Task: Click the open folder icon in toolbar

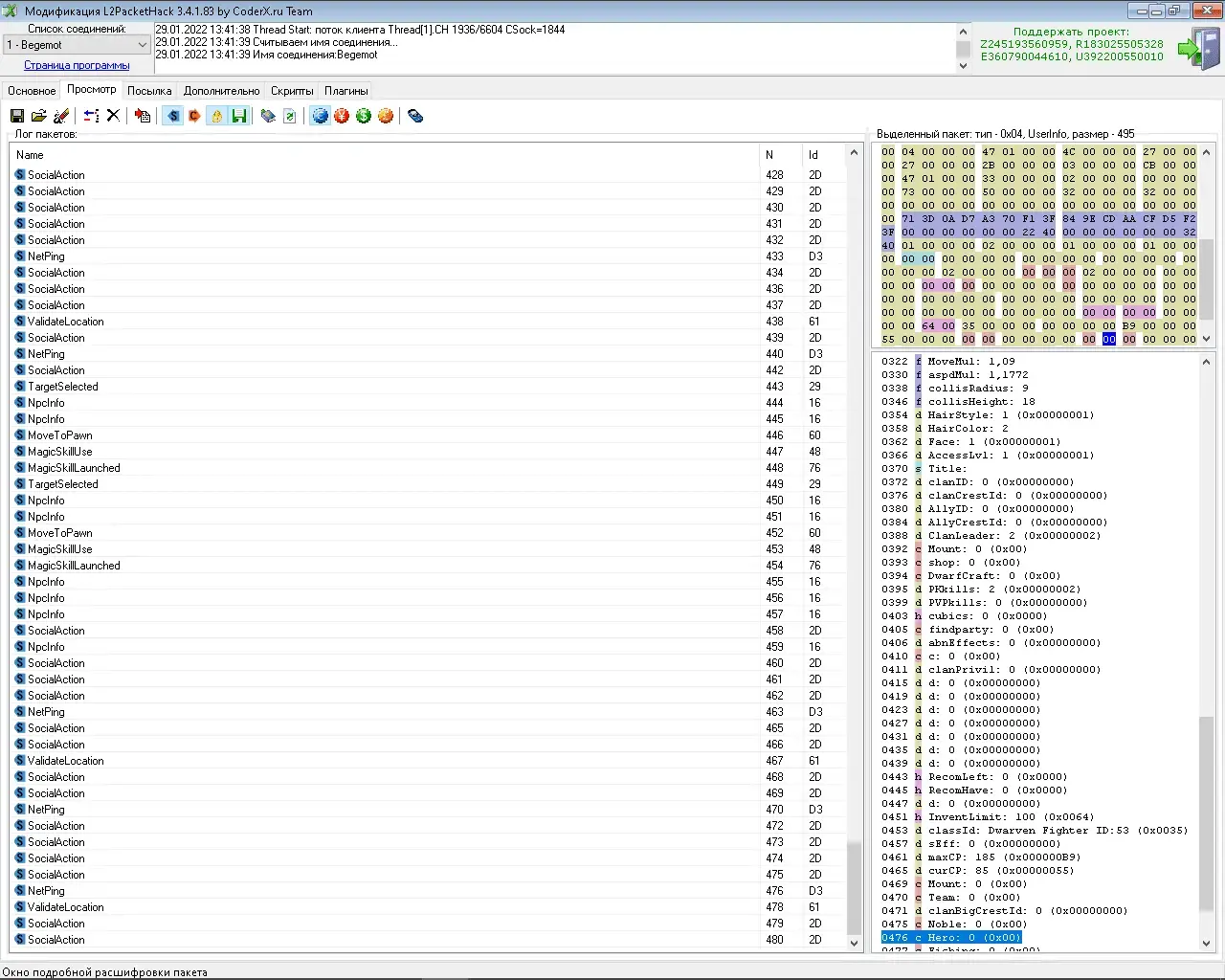Action: (39, 116)
